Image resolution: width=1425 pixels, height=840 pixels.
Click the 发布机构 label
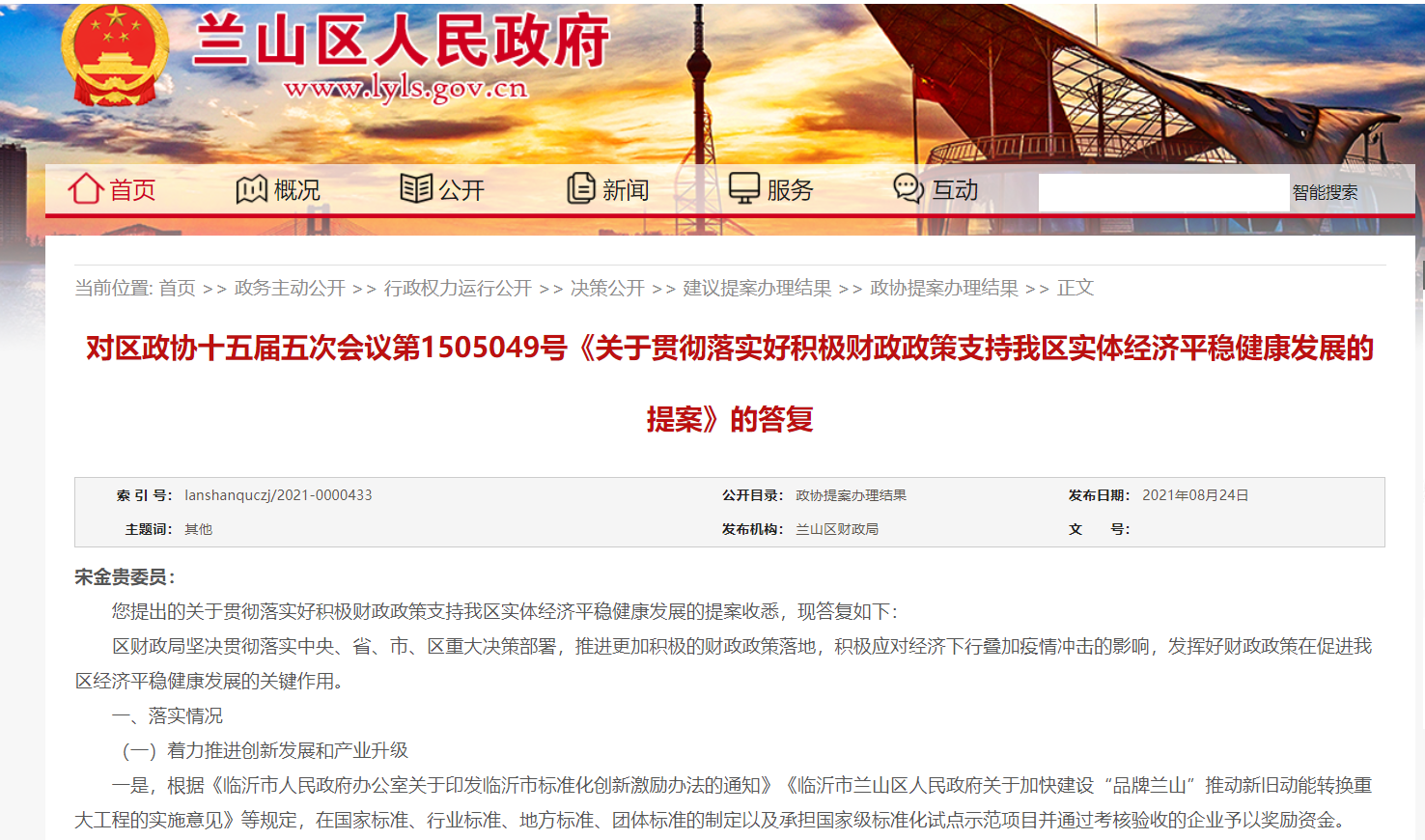(751, 529)
